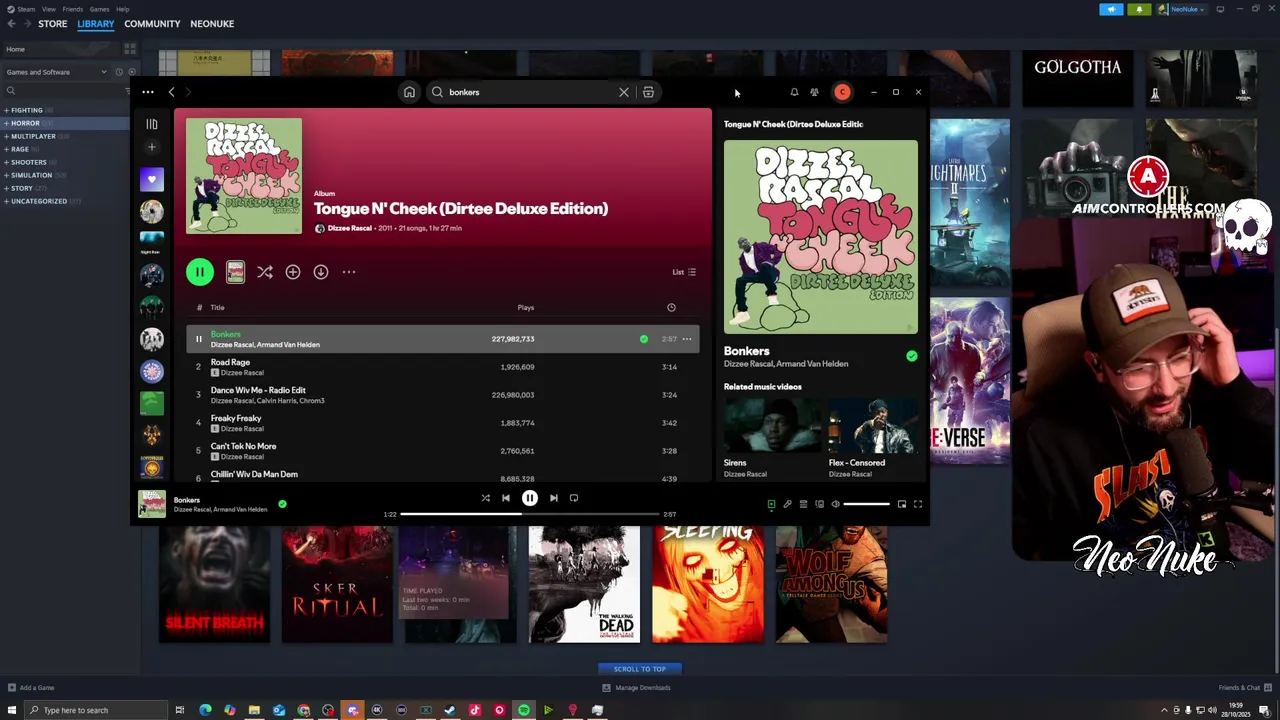Go back in Spotify navigation
The height and width of the screenshot is (720, 1280).
coord(171,92)
